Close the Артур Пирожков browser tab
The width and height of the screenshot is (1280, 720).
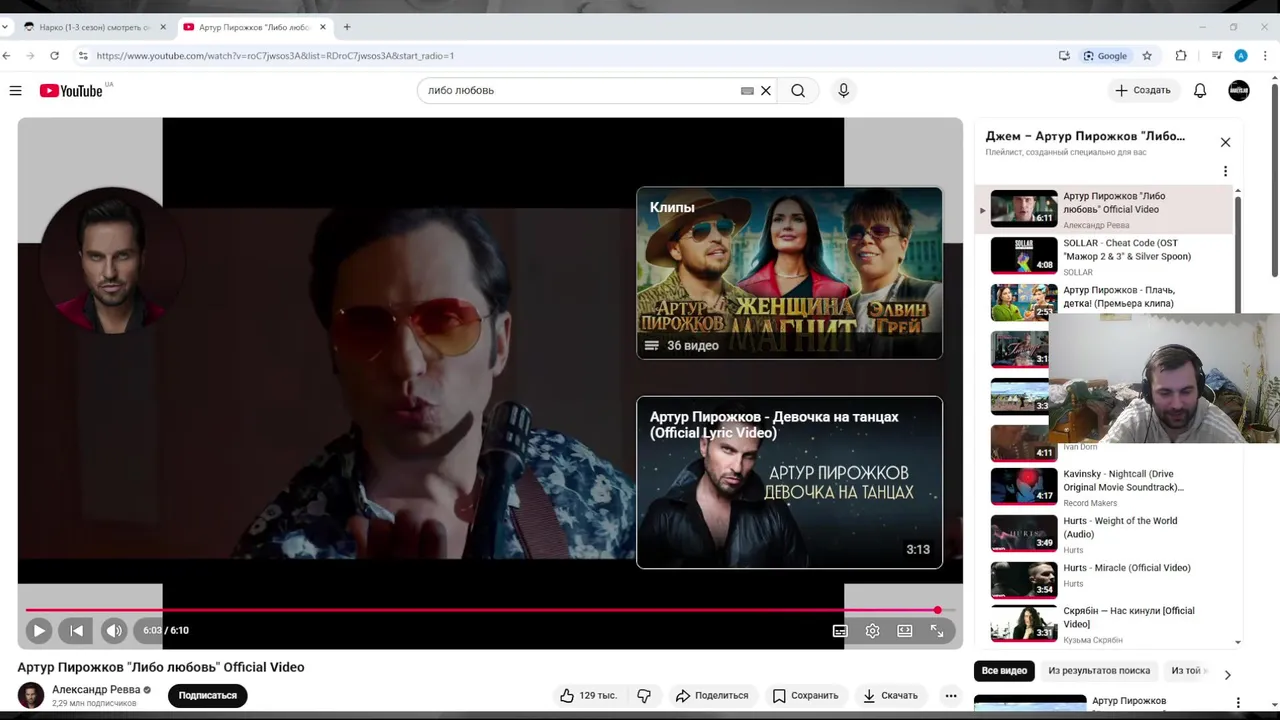point(323,27)
